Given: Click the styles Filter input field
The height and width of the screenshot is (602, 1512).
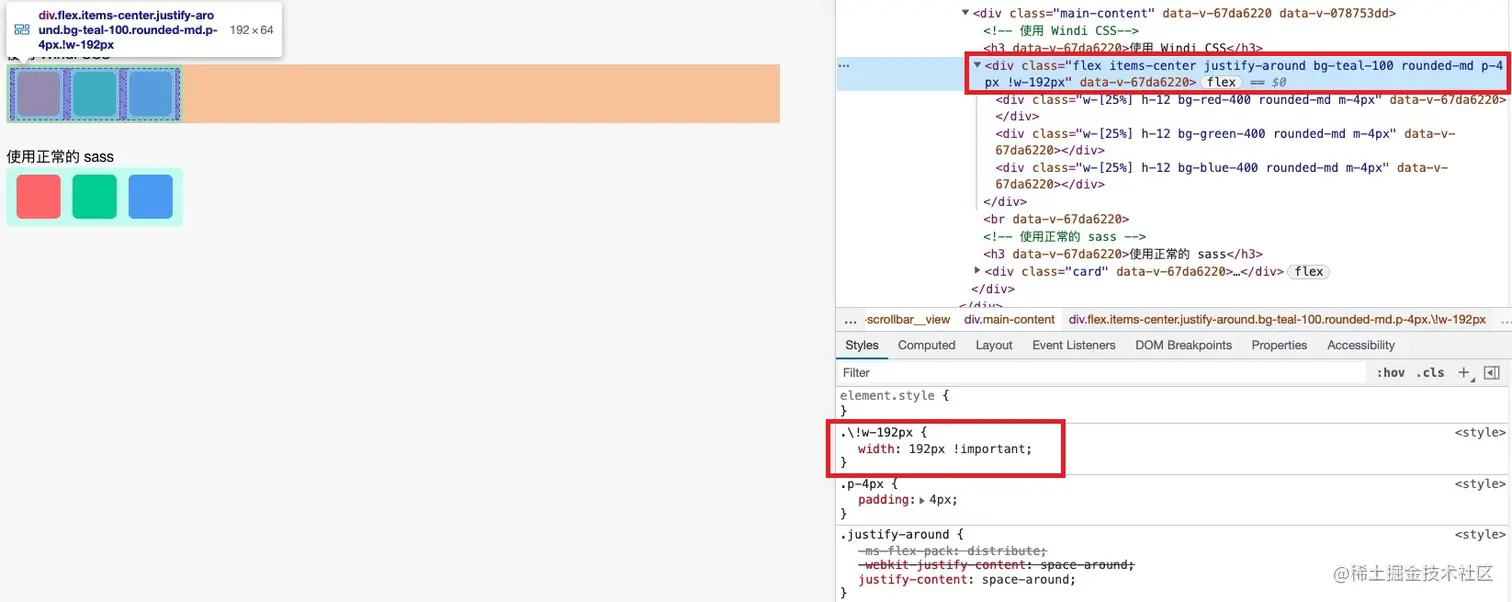Looking at the screenshot, I should [x=1000, y=372].
